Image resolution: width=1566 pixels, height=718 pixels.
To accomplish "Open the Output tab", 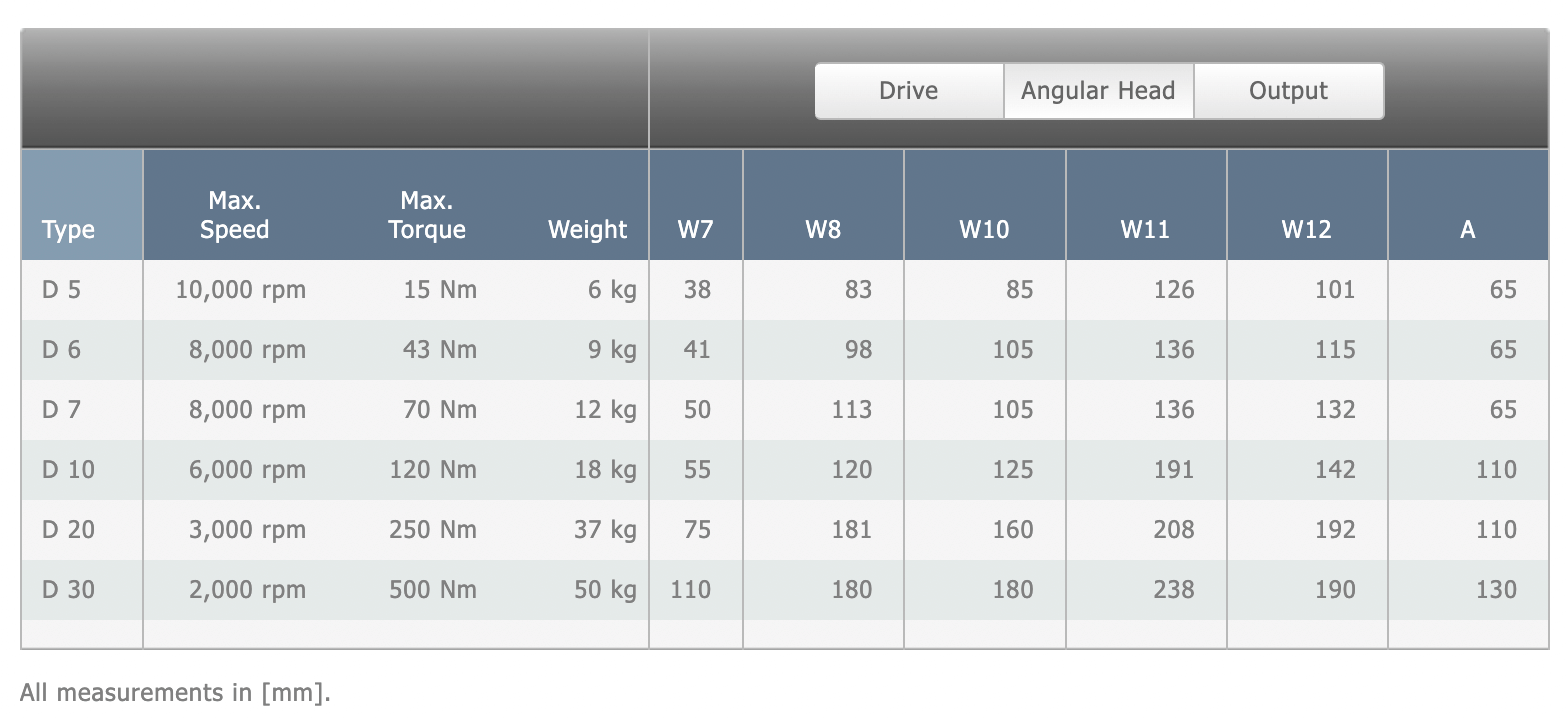I will click(1289, 91).
